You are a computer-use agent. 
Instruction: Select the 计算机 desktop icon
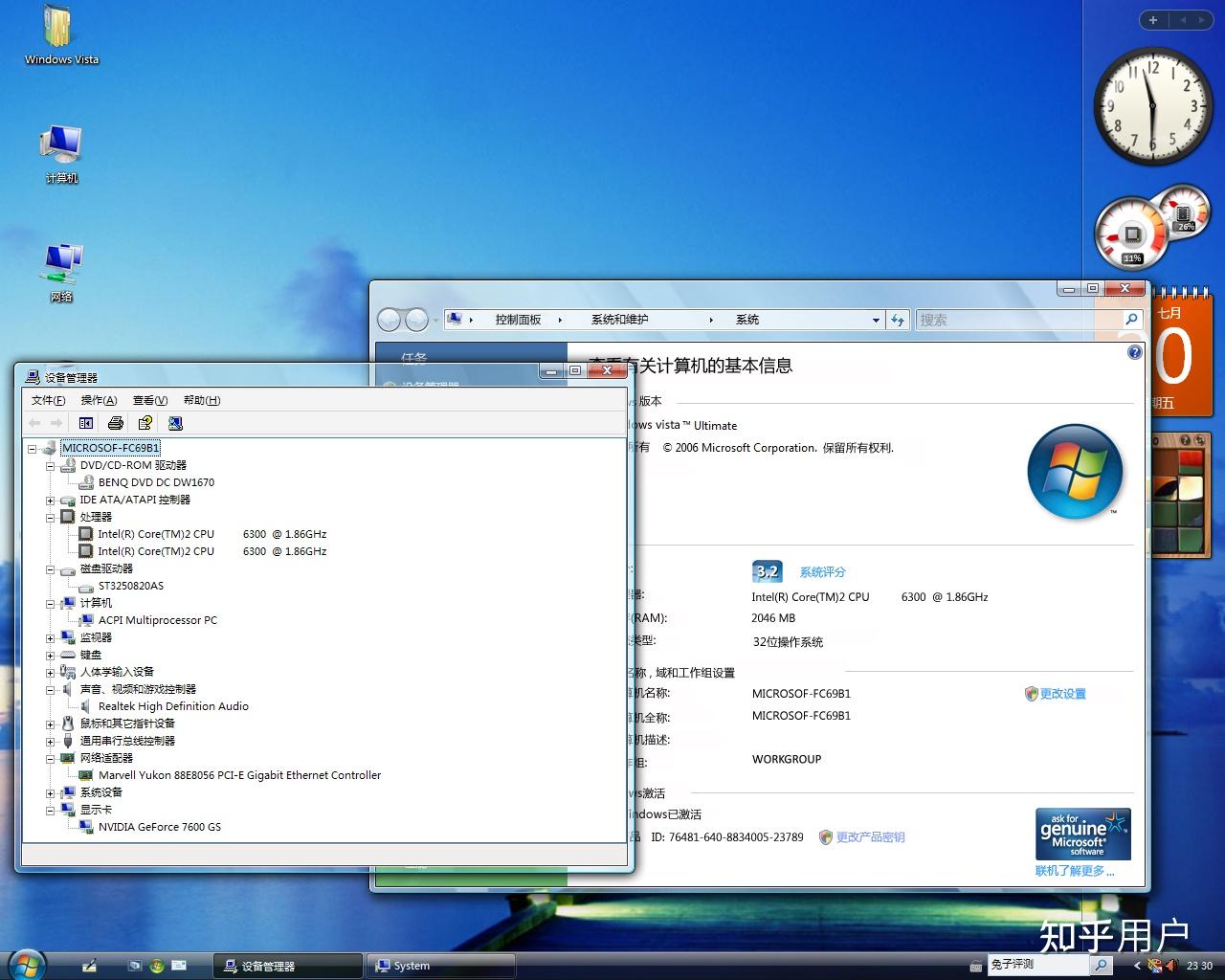tap(61, 154)
